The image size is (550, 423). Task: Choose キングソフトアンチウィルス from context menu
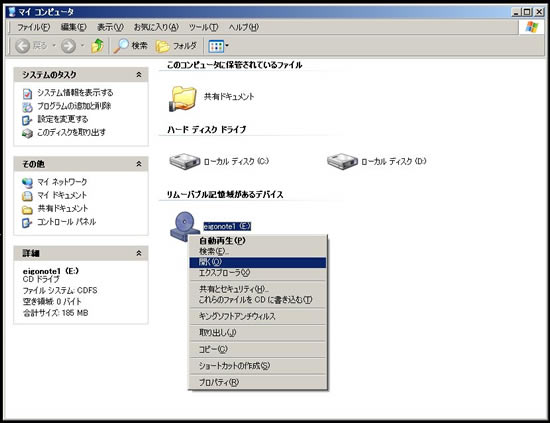click(x=258, y=316)
